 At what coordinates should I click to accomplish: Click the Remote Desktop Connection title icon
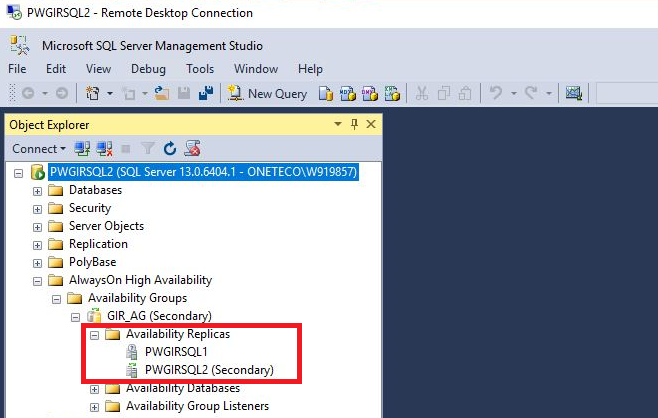[x=14, y=12]
